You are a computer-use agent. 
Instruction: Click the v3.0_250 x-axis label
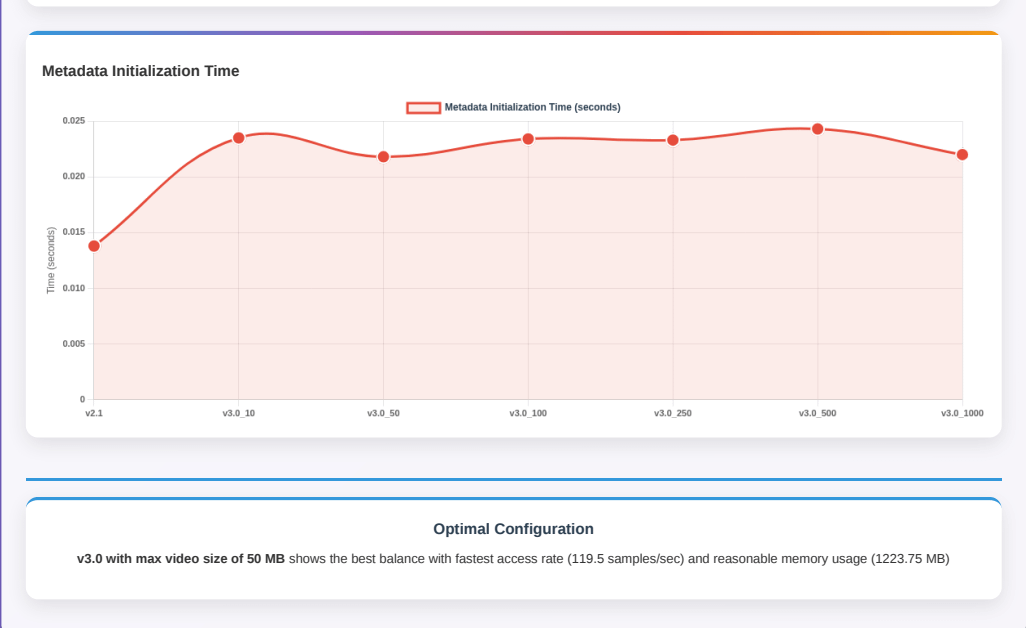[673, 413]
